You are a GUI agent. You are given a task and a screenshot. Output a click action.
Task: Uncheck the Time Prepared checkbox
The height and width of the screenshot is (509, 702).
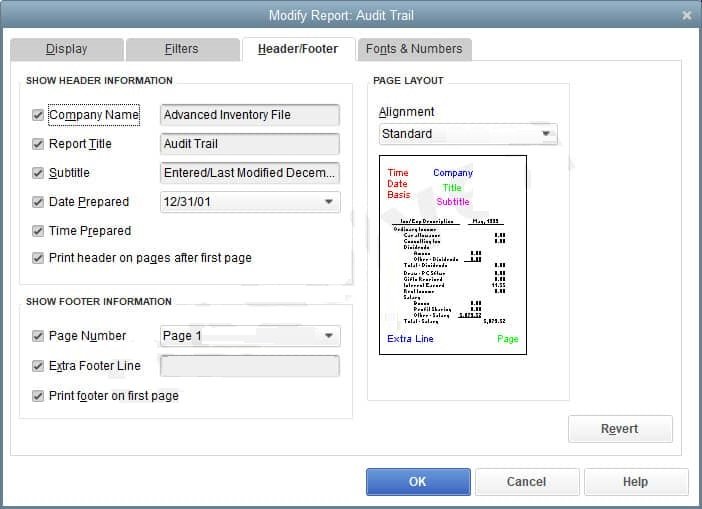coord(38,231)
